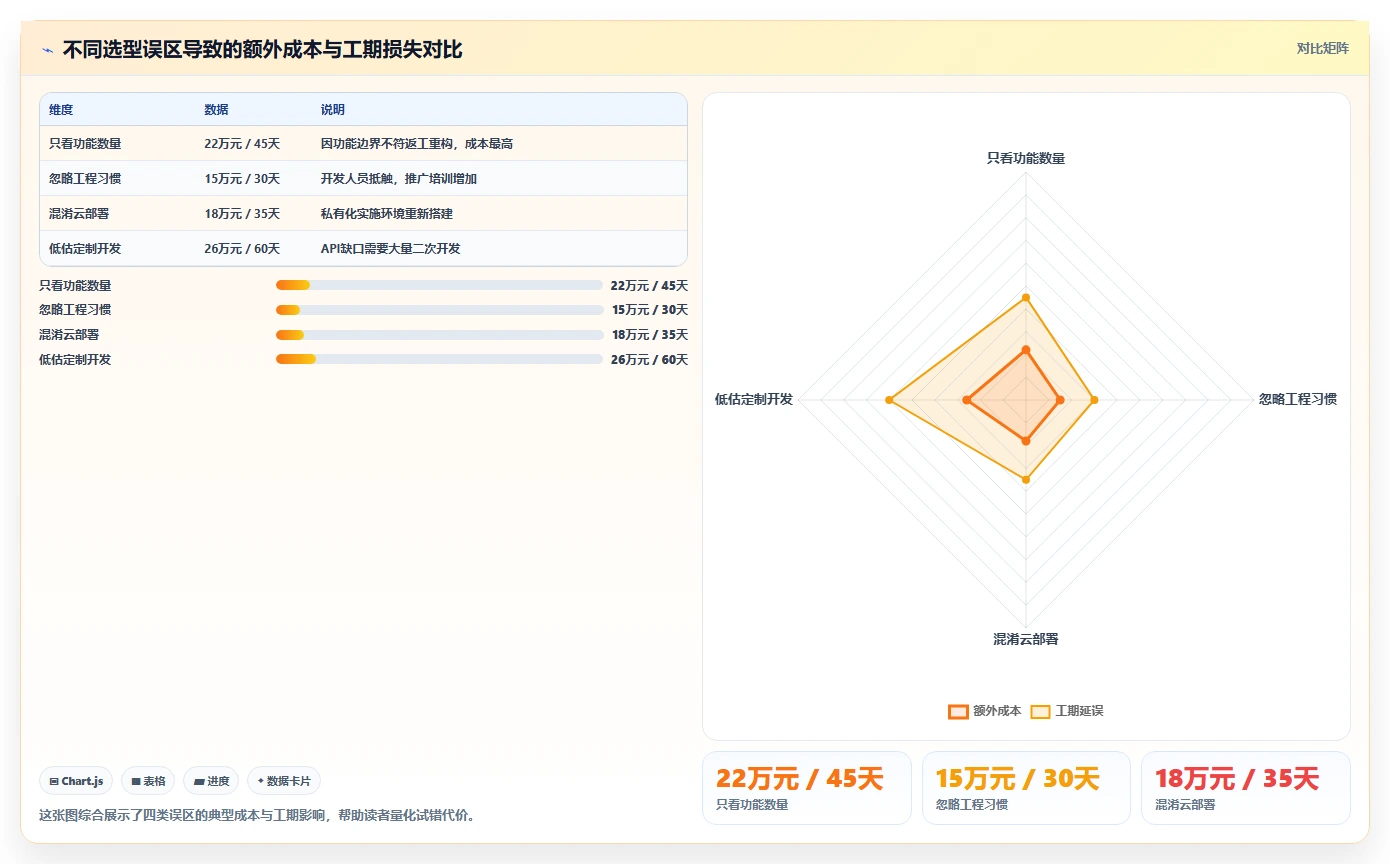Select table cell 低估定制开发
The width and height of the screenshot is (1390, 864).
click(x=85, y=249)
